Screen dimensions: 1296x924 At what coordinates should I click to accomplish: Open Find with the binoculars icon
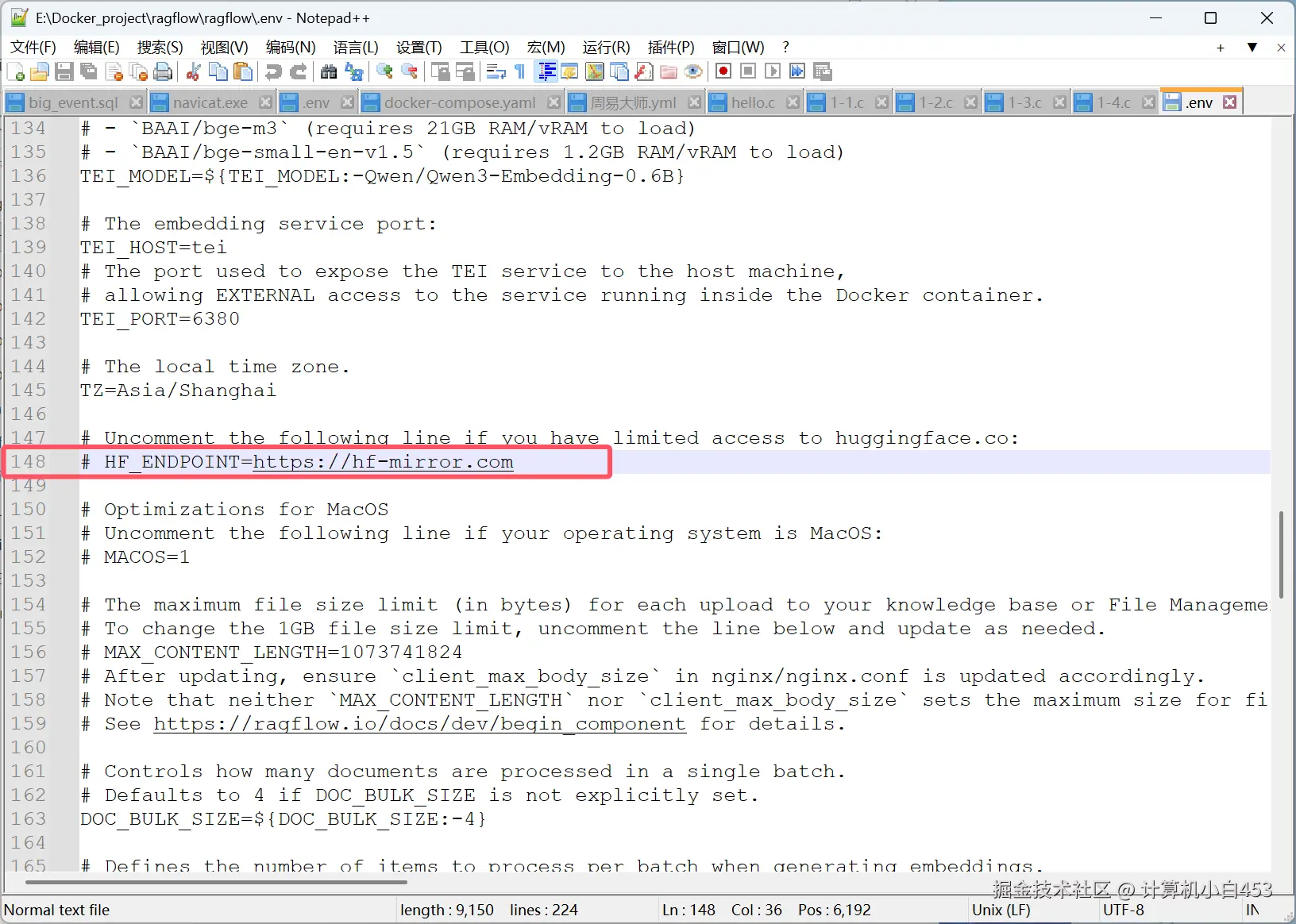(329, 72)
